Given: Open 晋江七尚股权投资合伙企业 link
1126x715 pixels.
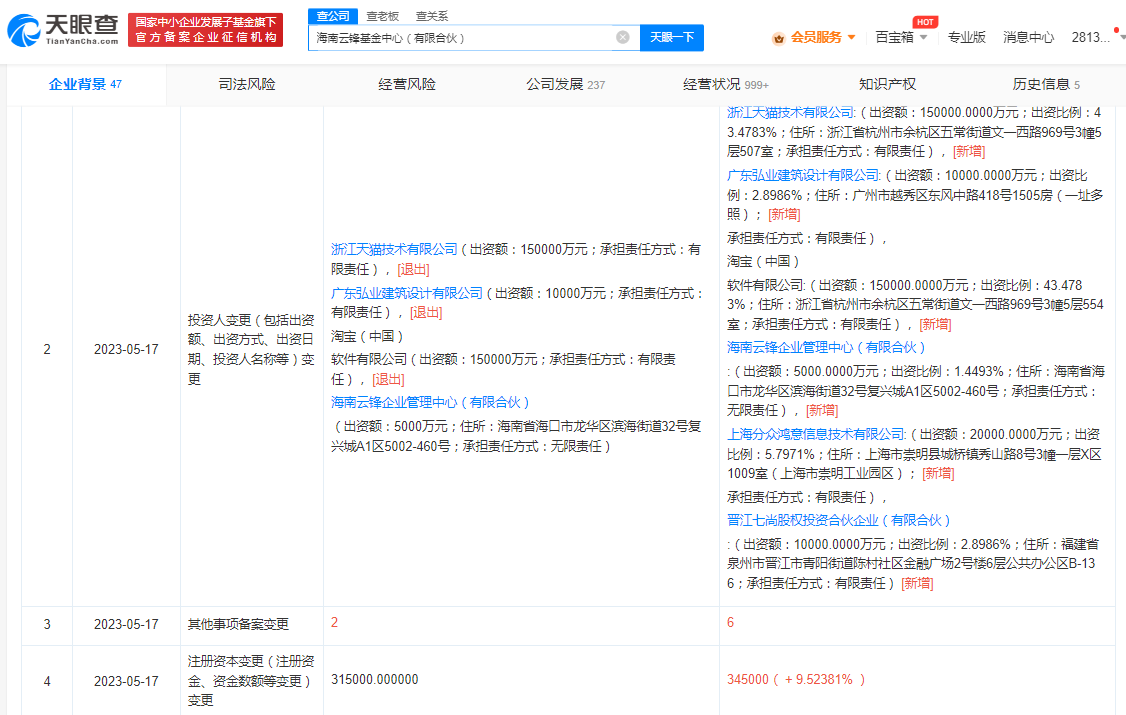Looking at the screenshot, I should (x=839, y=520).
